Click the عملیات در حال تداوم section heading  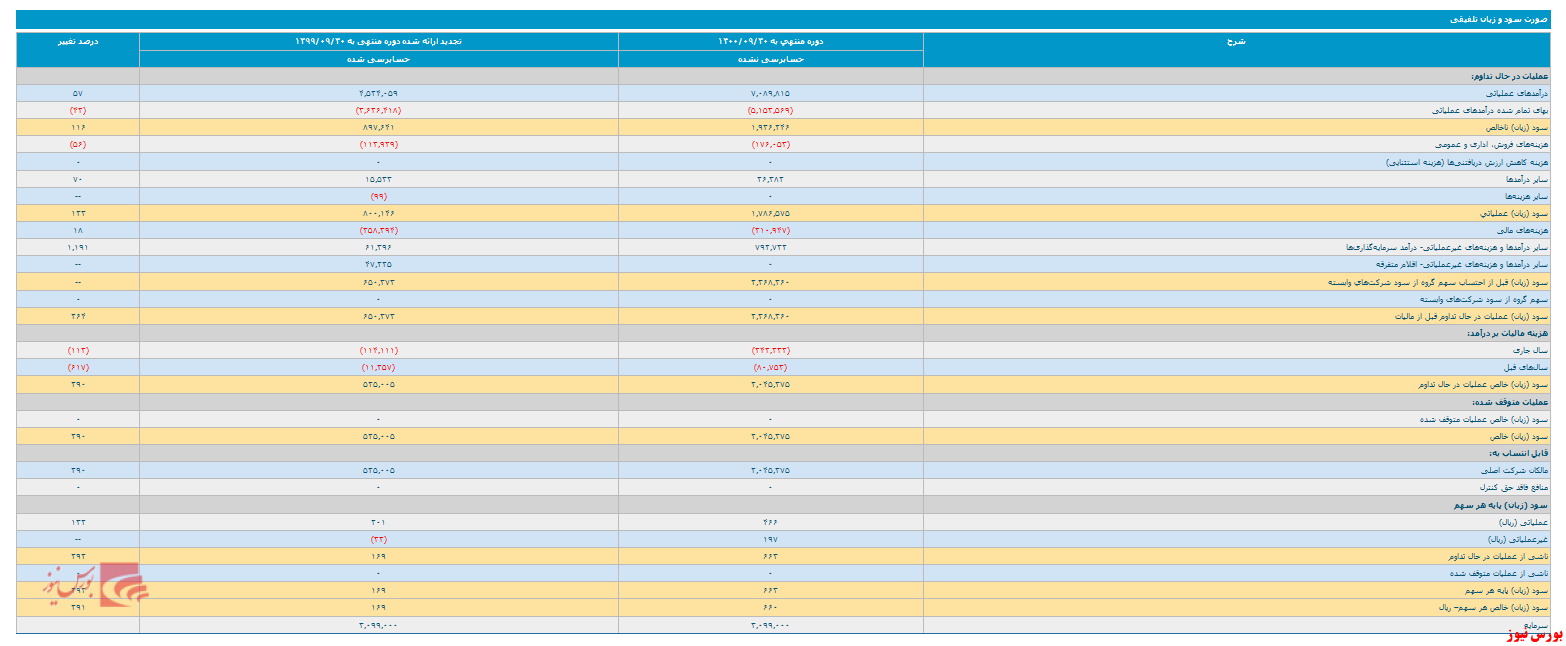[x=1509, y=76]
